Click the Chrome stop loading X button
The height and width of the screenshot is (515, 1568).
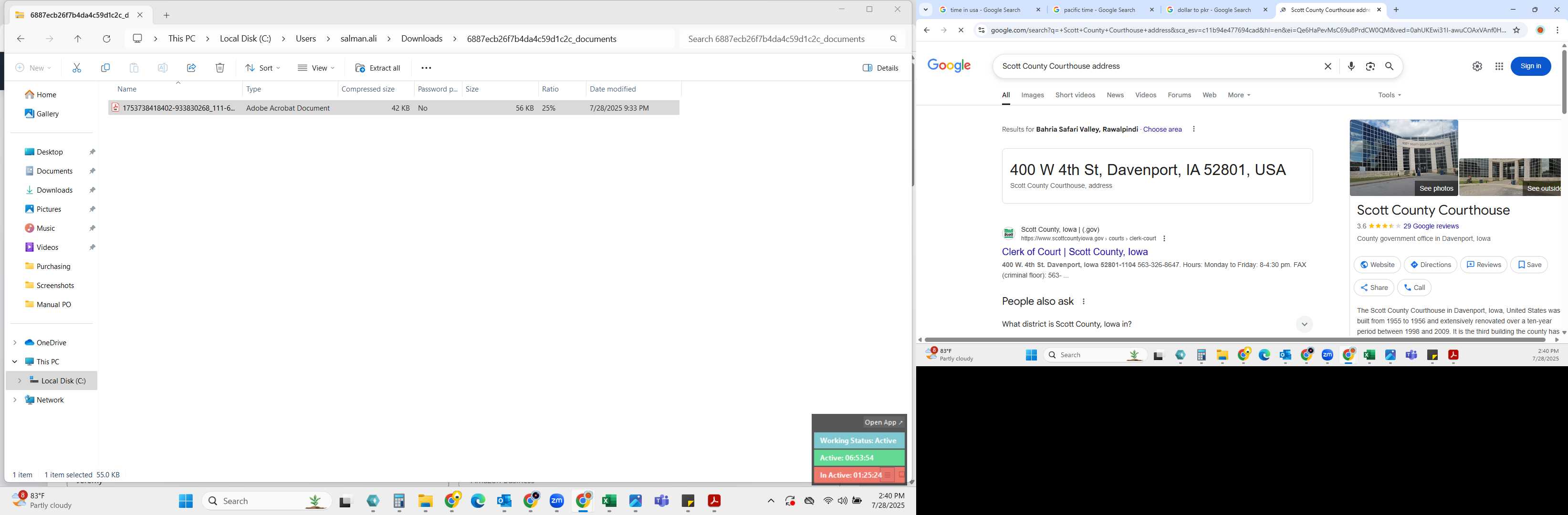click(961, 30)
